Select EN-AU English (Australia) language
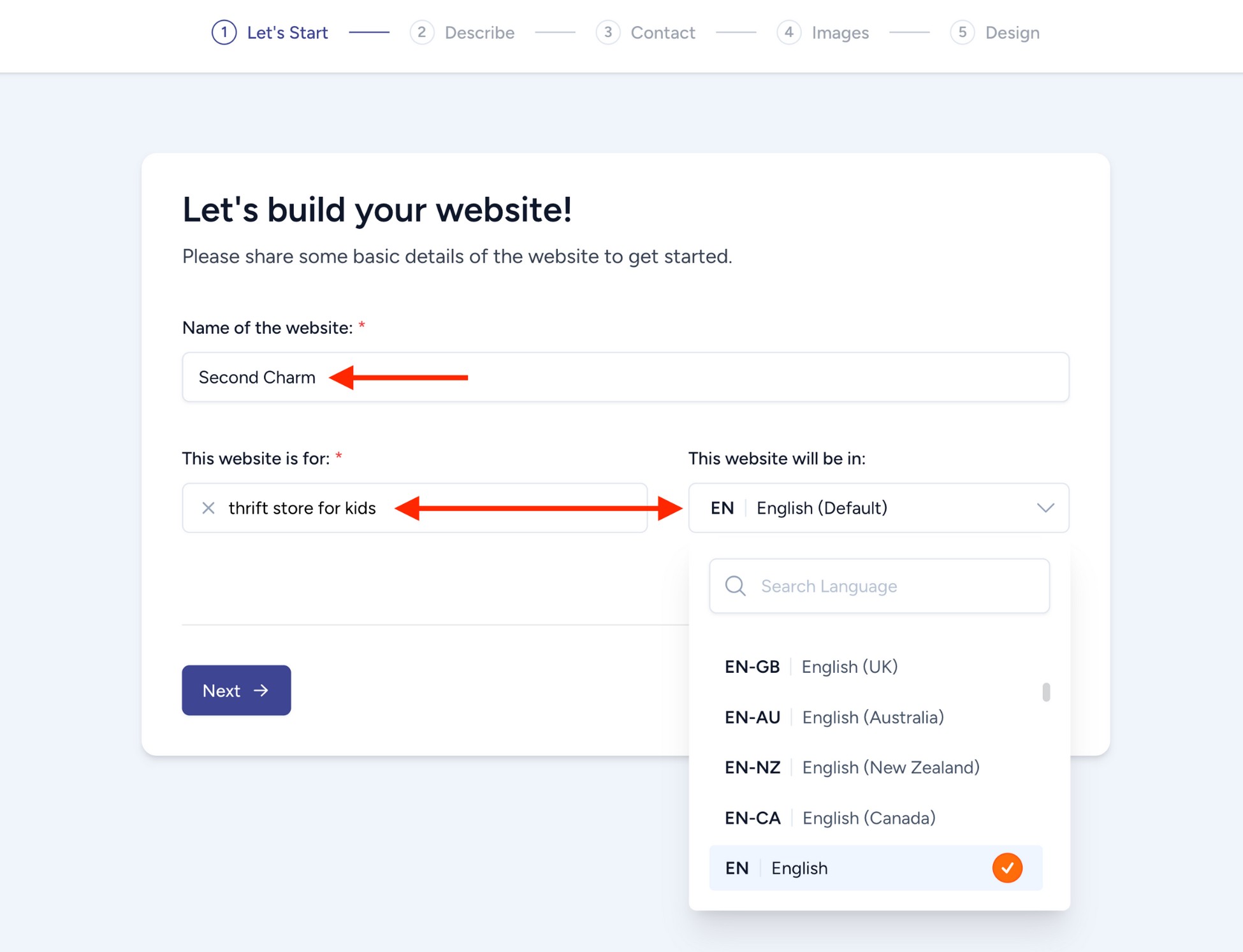Screen dimensions: 1243x952 [x=835, y=717]
